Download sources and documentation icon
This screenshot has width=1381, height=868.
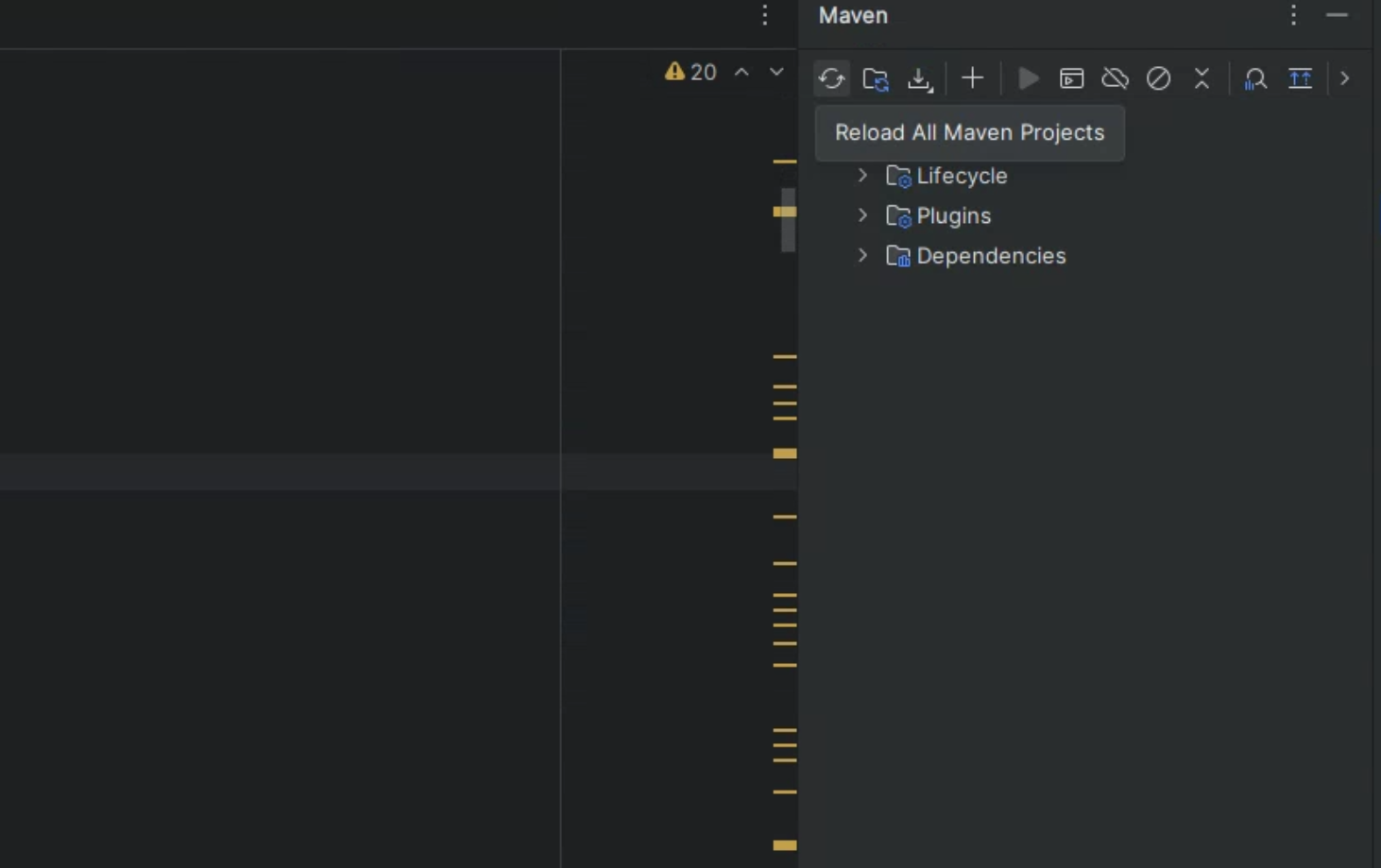[919, 78]
